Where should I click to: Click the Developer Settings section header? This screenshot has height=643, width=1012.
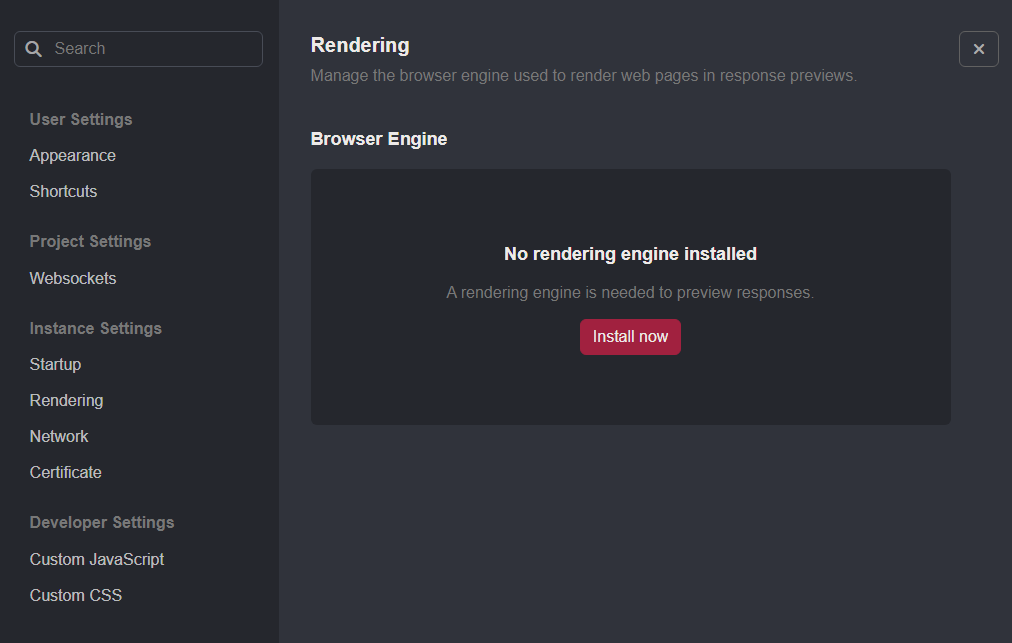pyautogui.click(x=101, y=522)
